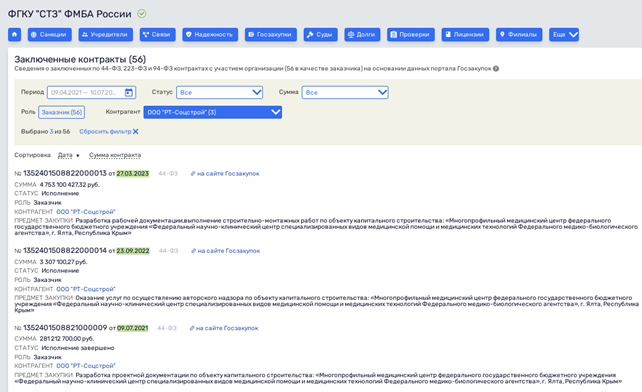The image size is (642, 392).
Task: Open the Учредители tab
Action: pos(106,34)
